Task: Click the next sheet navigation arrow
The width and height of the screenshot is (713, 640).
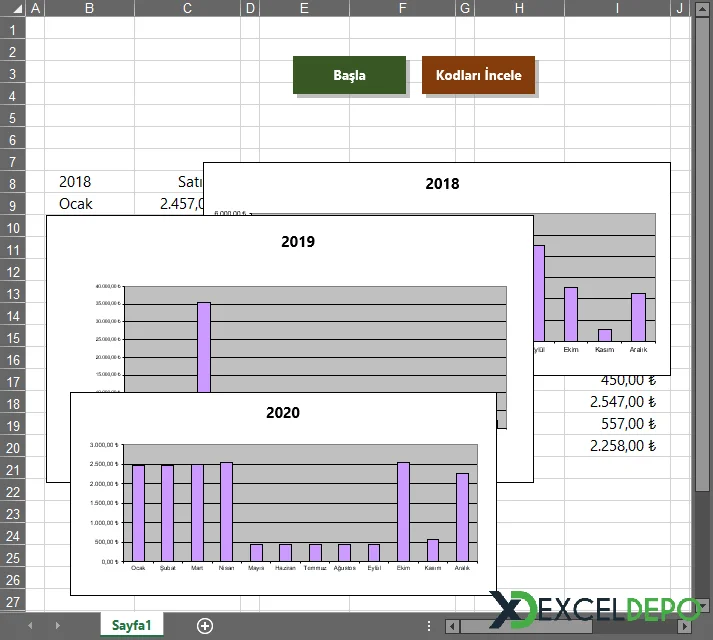Action: [x=56, y=626]
